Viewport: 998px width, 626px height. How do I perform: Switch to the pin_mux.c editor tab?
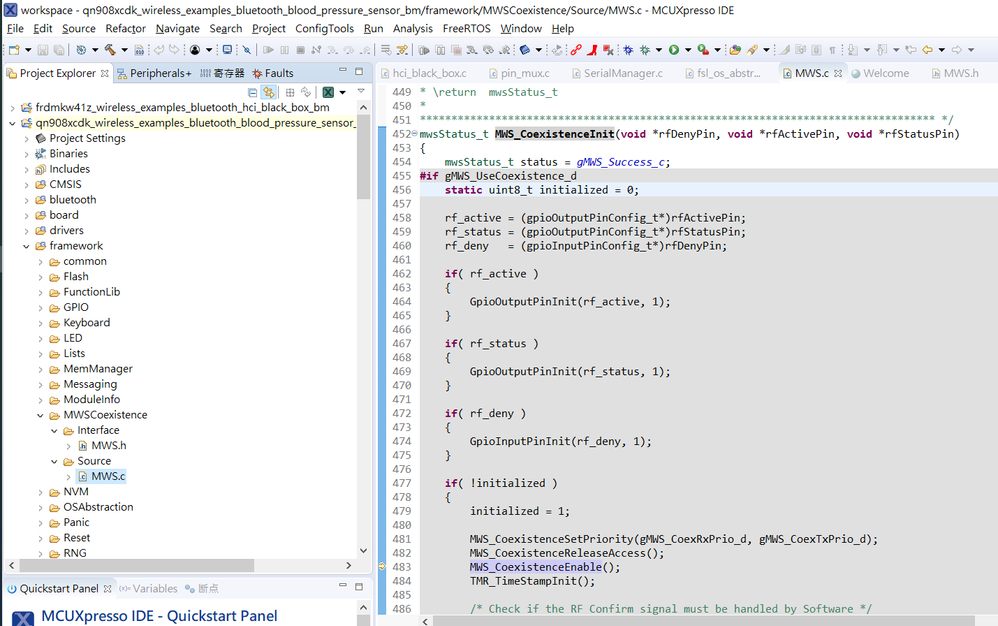tap(518, 73)
